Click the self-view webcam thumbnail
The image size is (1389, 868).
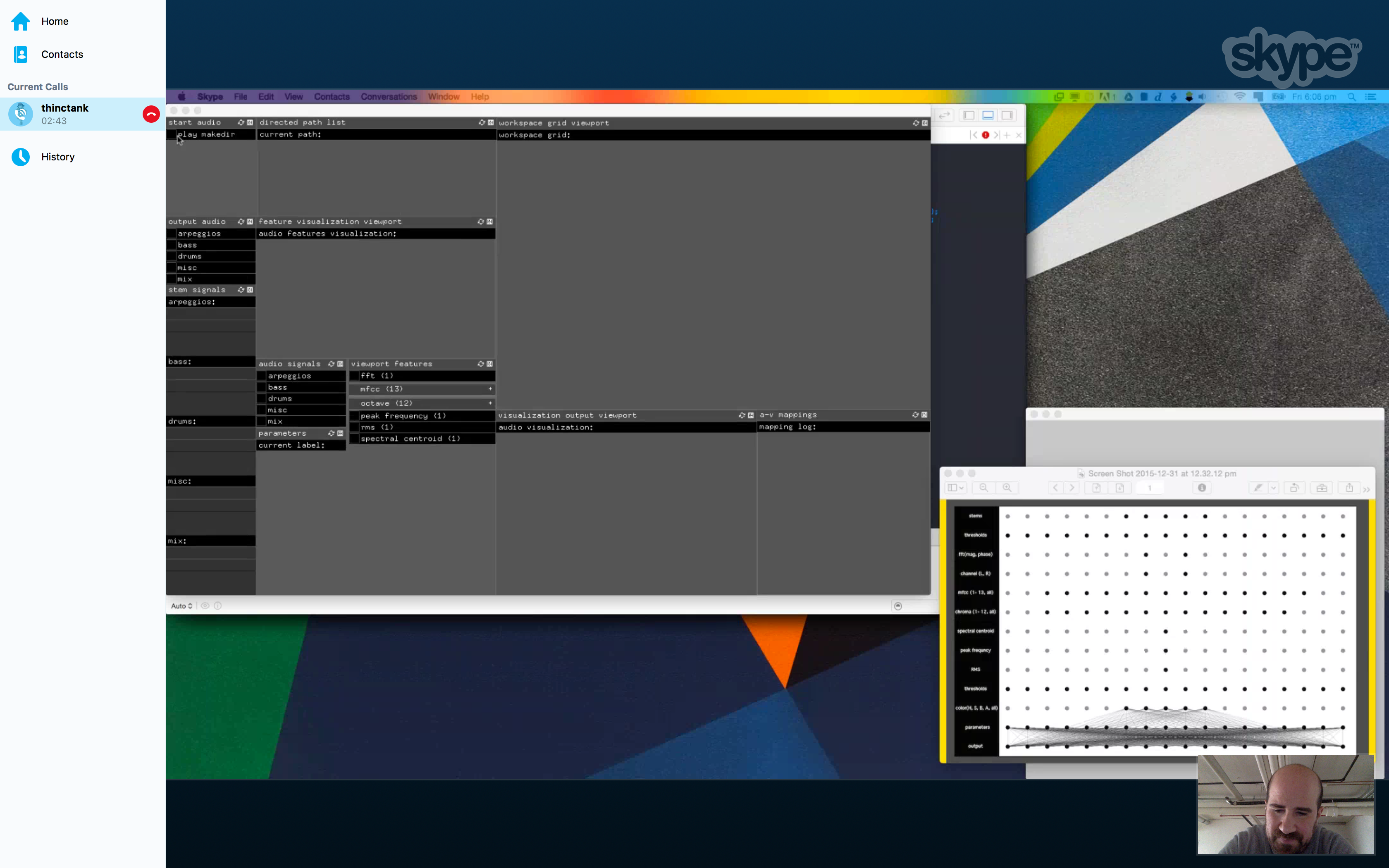click(x=1285, y=804)
